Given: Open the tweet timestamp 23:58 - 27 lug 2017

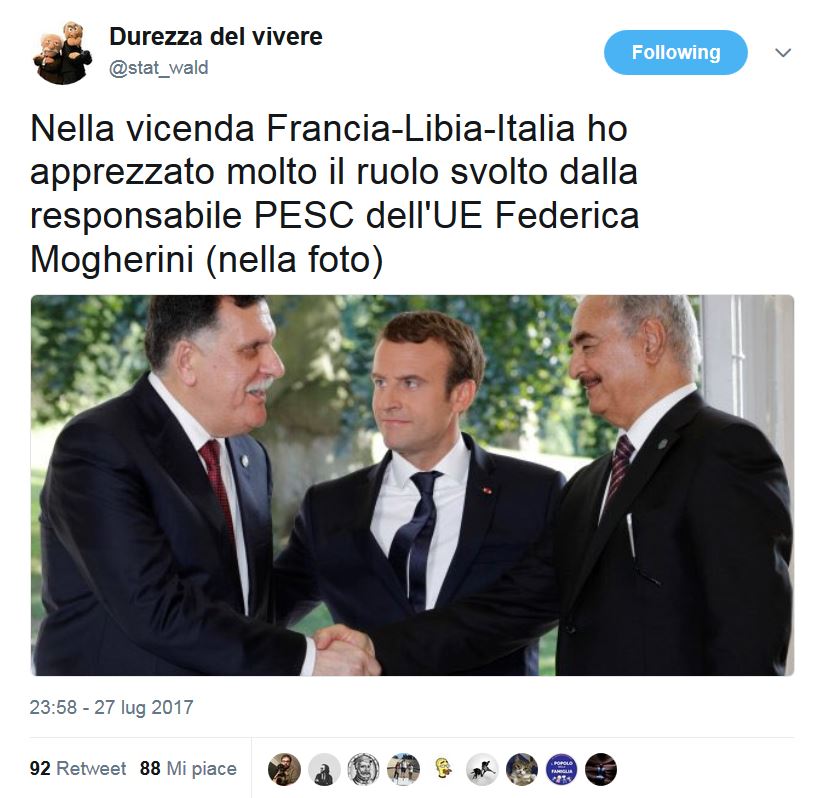Looking at the screenshot, I should (x=111, y=707).
